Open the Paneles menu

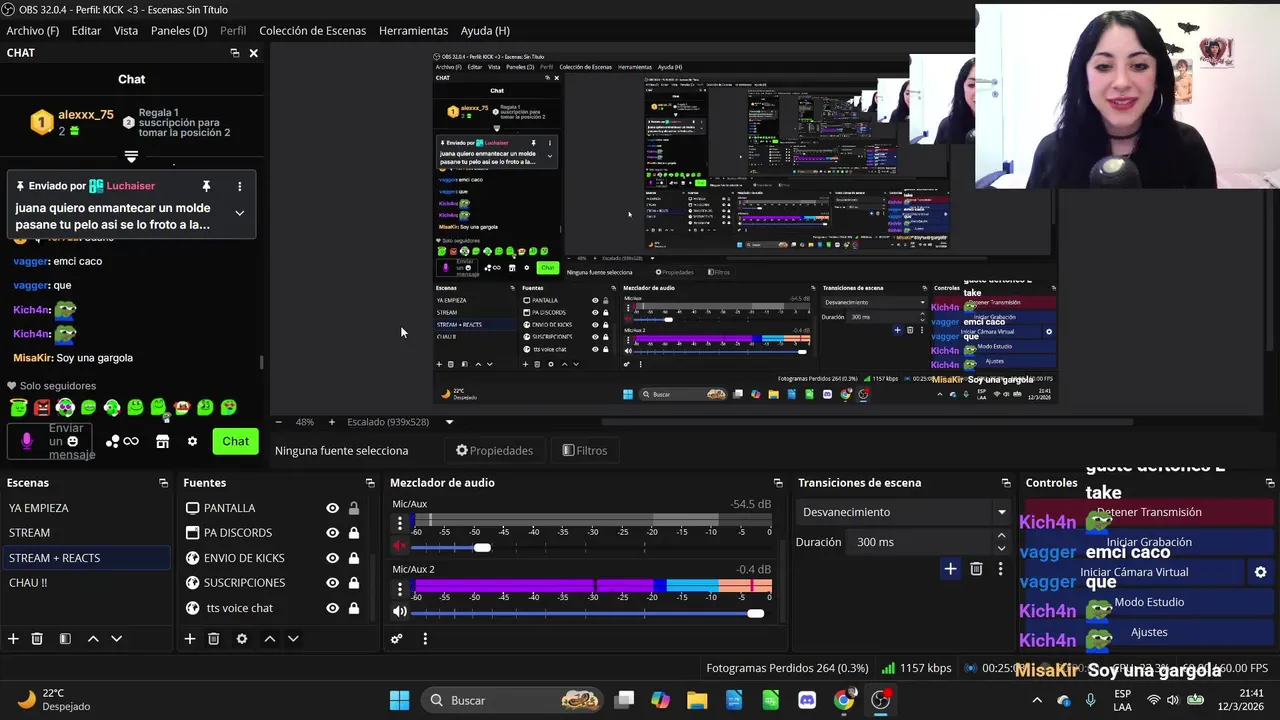pyautogui.click(x=179, y=31)
